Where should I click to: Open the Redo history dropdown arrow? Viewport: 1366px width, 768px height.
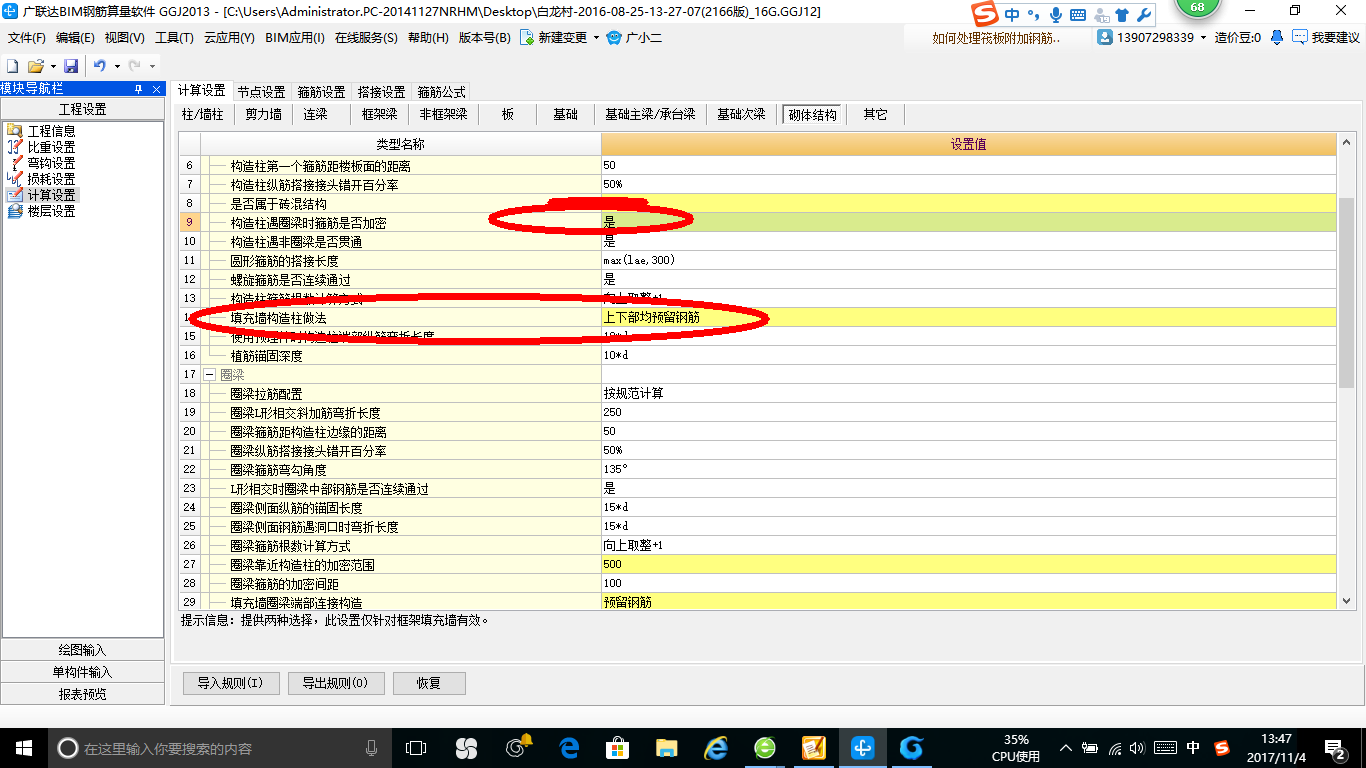151,66
